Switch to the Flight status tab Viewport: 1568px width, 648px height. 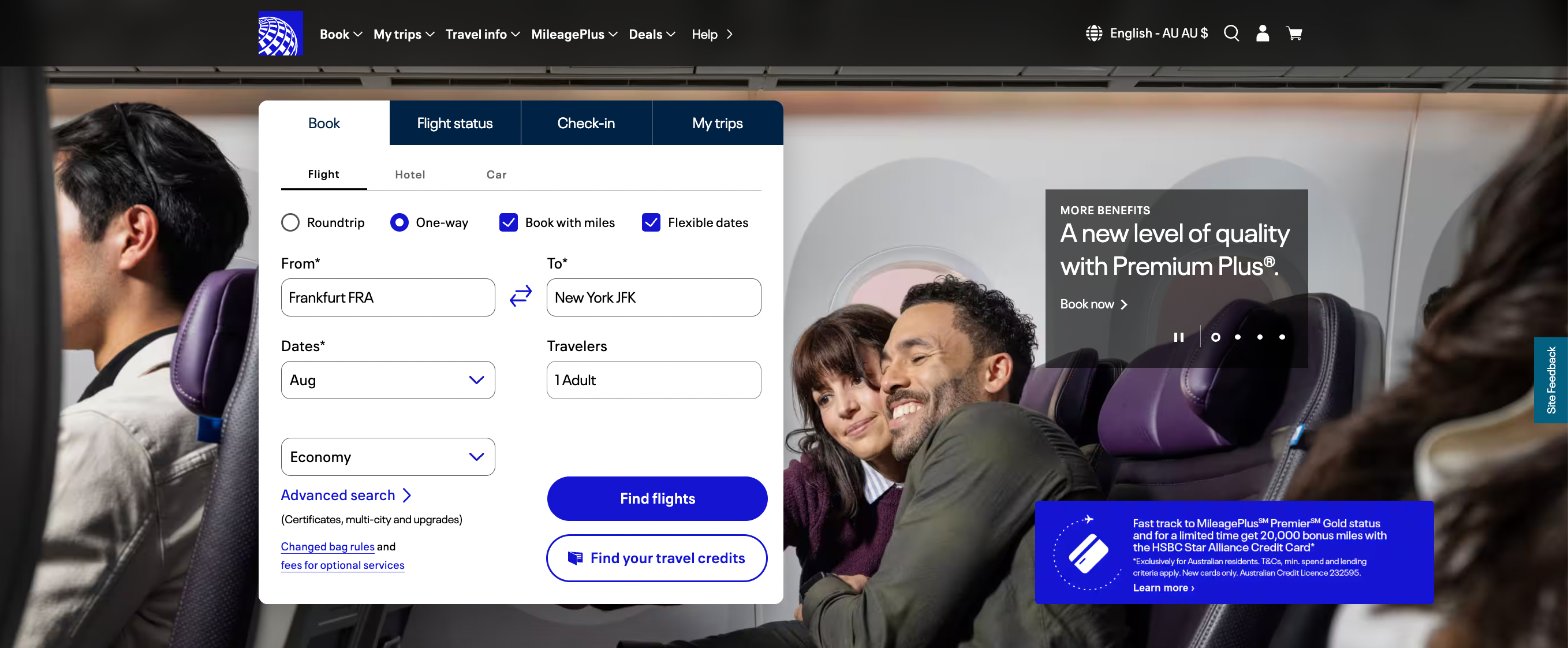455,123
